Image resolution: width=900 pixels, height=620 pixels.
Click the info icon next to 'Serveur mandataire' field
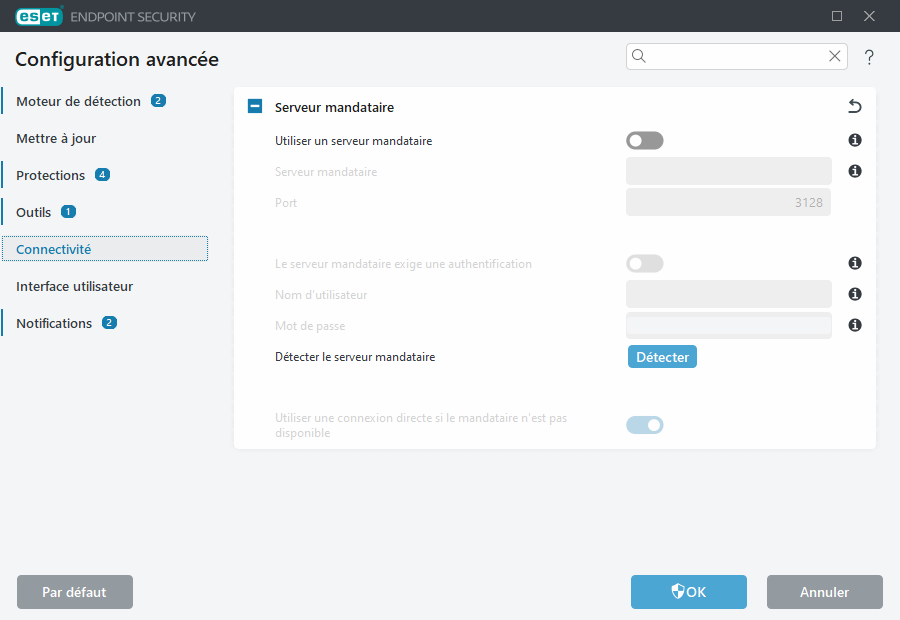pyautogui.click(x=855, y=171)
